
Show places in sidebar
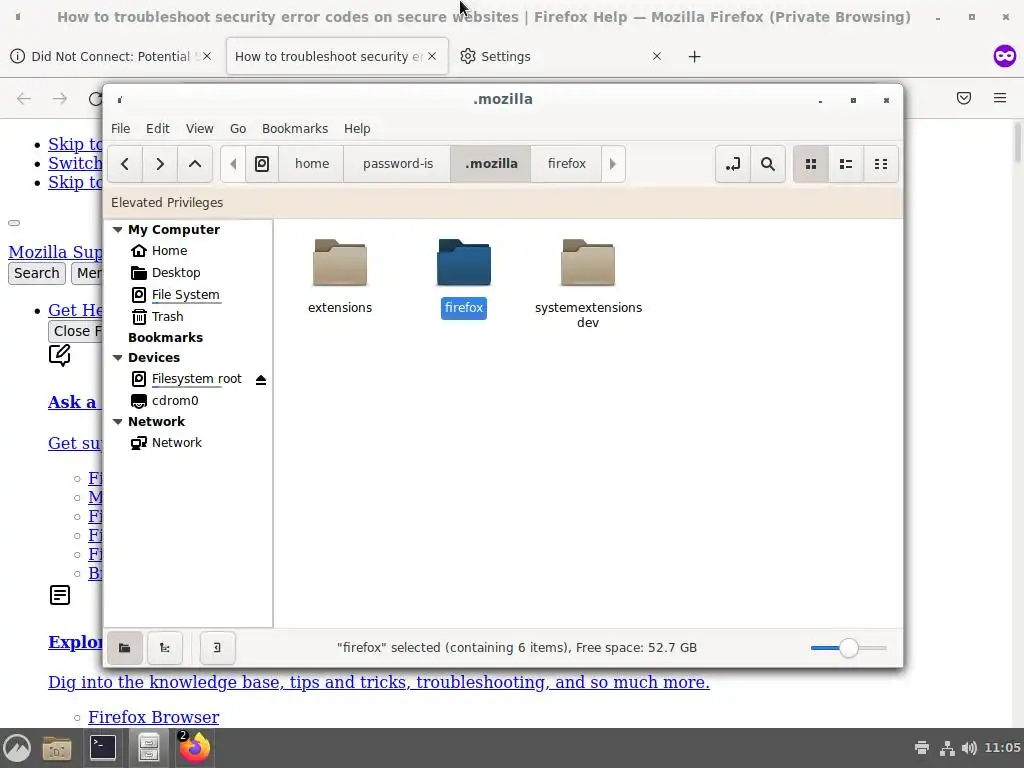pyautogui.click(x=124, y=648)
